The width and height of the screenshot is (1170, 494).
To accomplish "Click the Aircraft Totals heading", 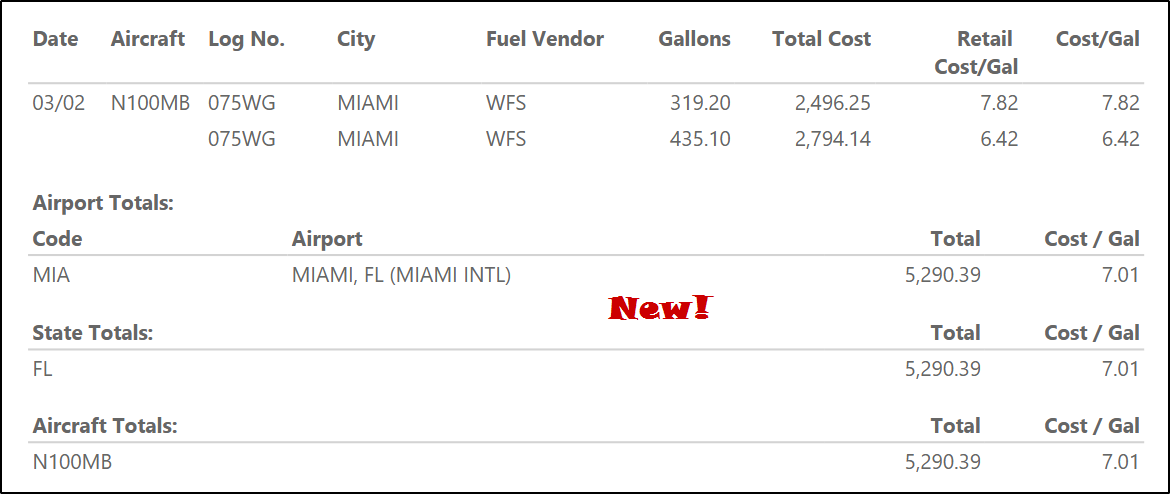I will (x=105, y=426).
